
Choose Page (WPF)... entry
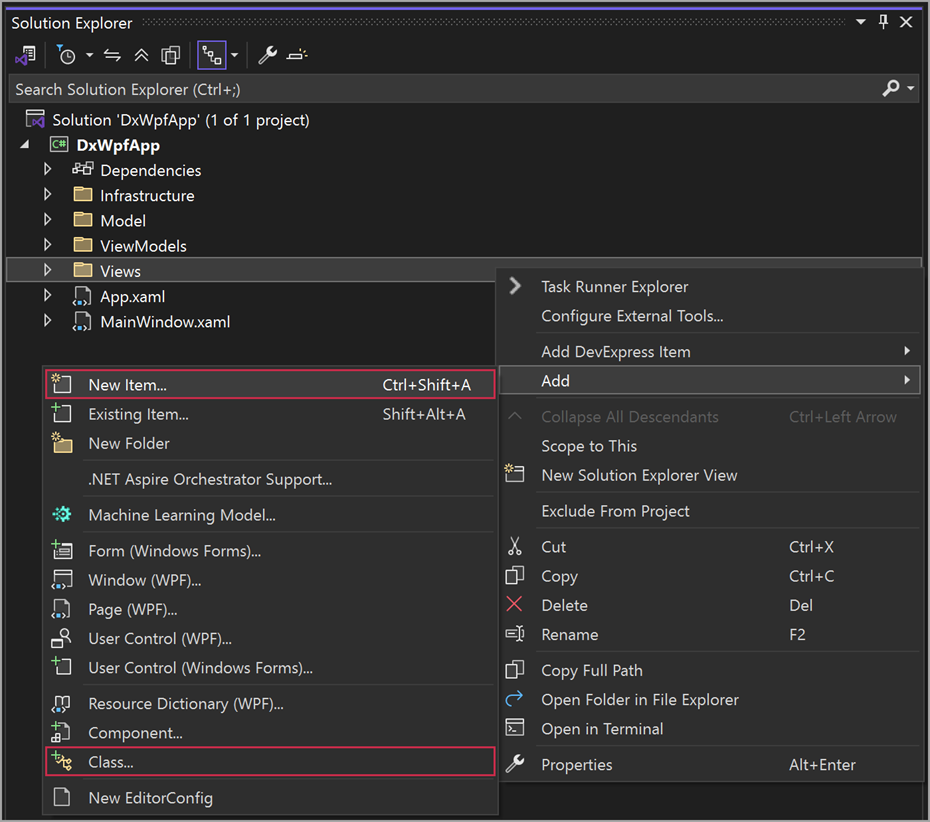coord(270,609)
